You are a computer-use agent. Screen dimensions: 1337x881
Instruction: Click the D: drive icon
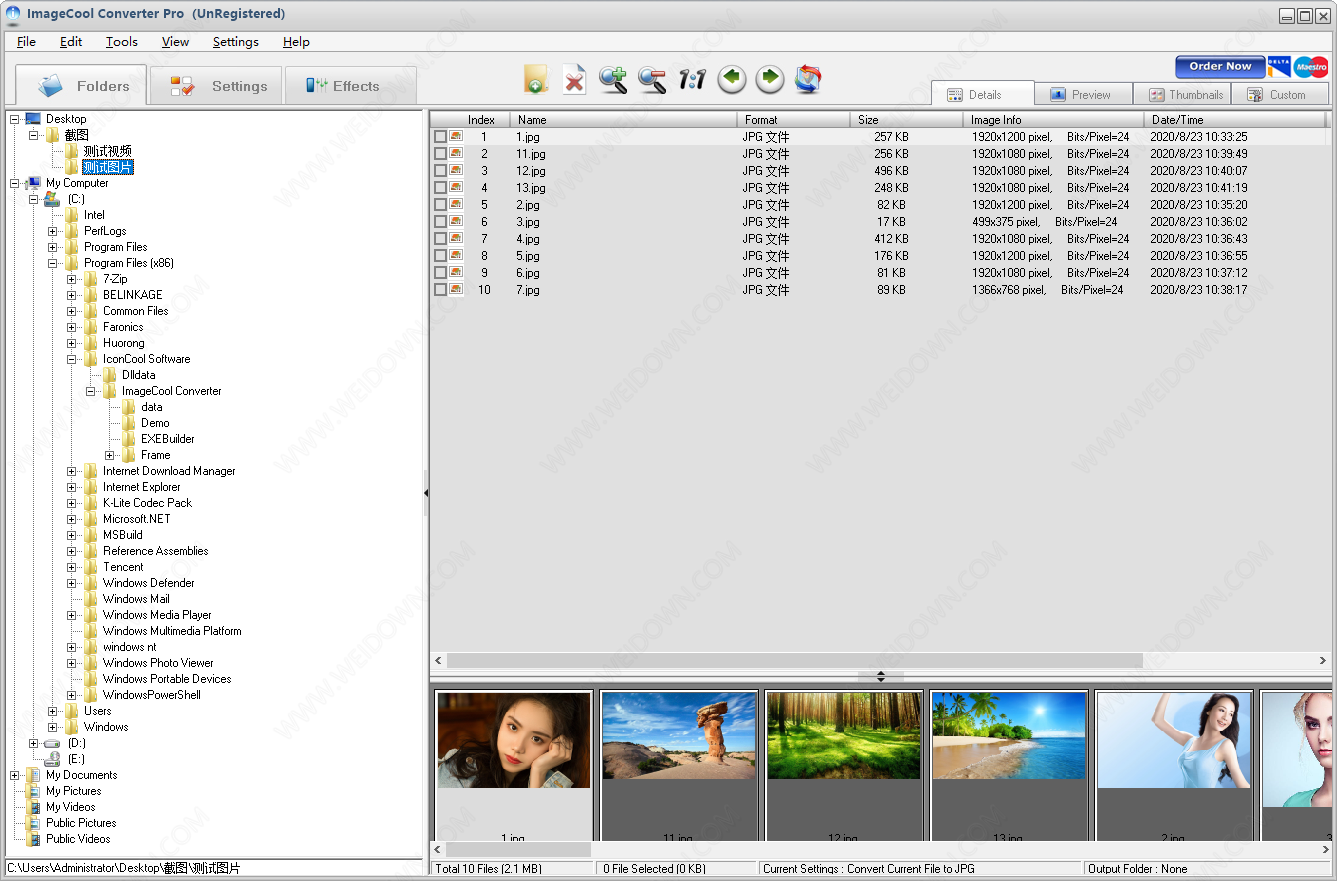(x=52, y=743)
